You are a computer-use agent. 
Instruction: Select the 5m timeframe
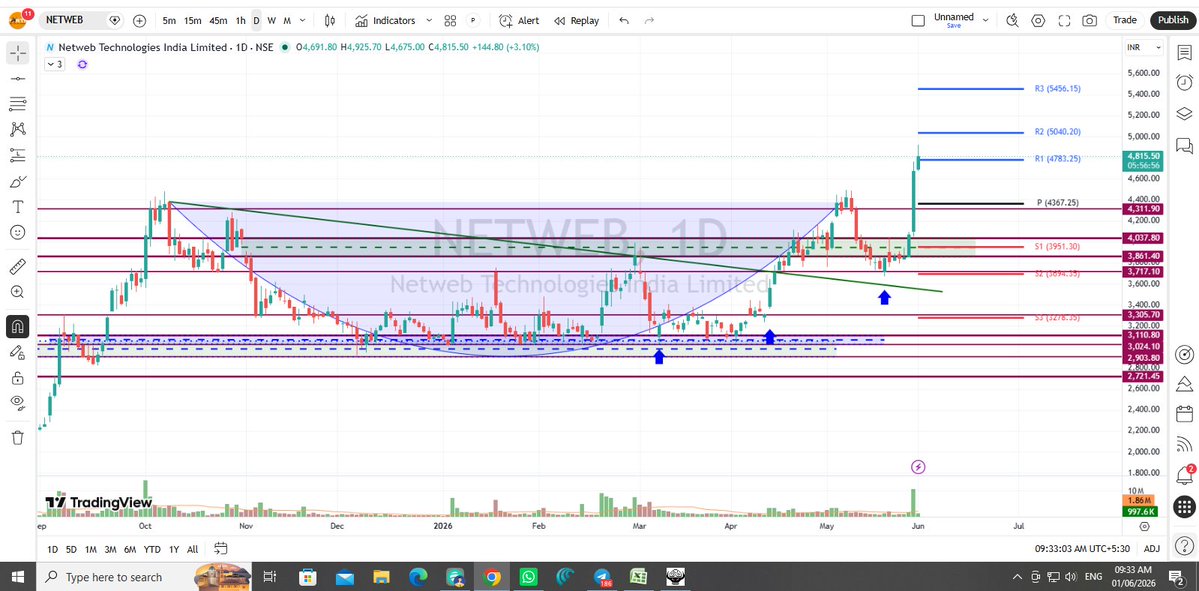pyautogui.click(x=169, y=21)
